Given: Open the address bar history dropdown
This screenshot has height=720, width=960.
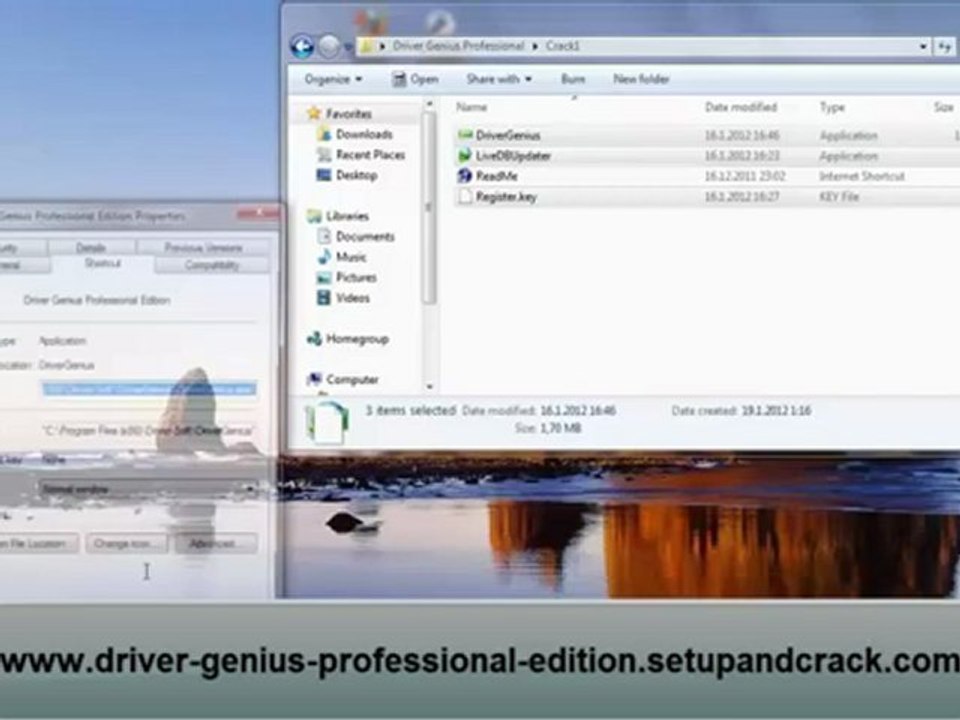Looking at the screenshot, I should [x=923, y=46].
